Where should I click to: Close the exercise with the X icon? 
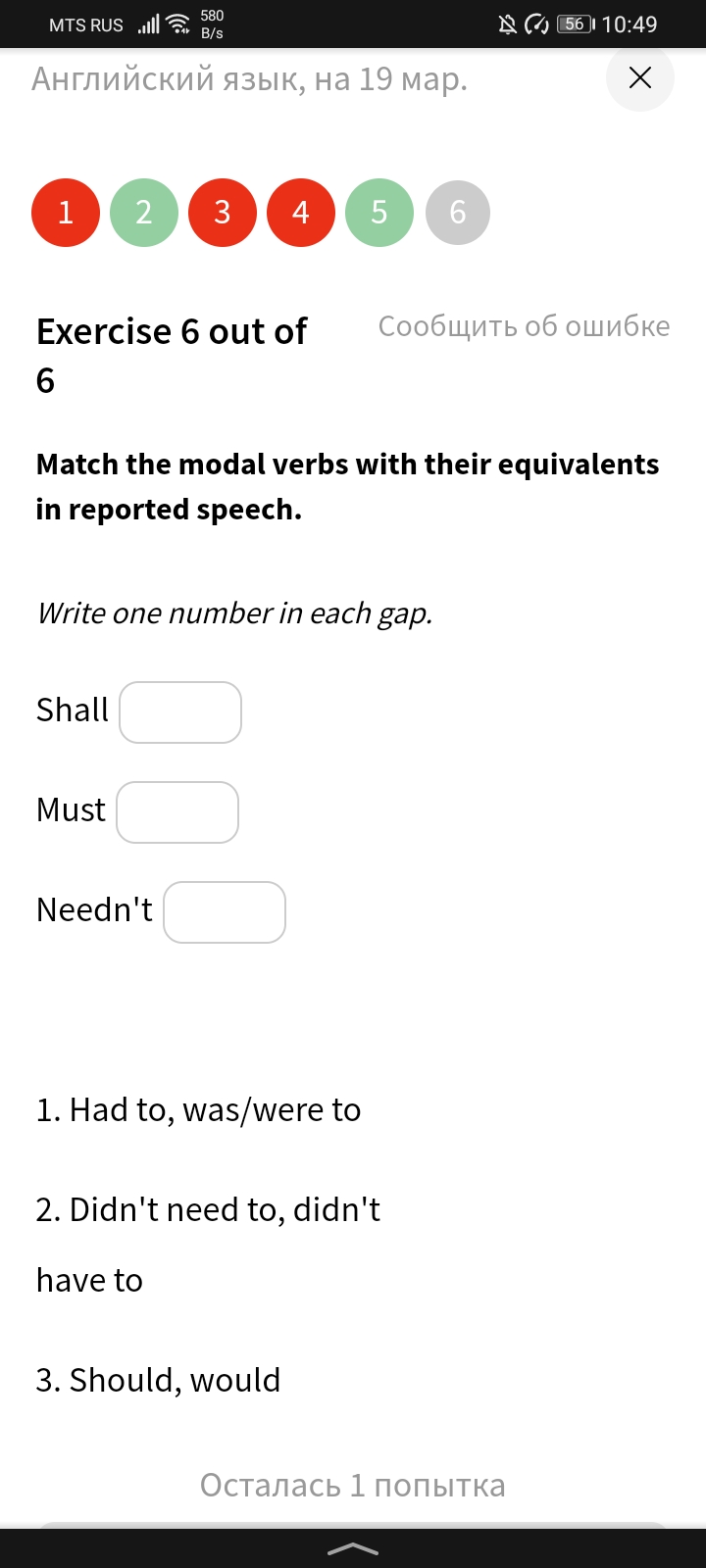[x=640, y=77]
